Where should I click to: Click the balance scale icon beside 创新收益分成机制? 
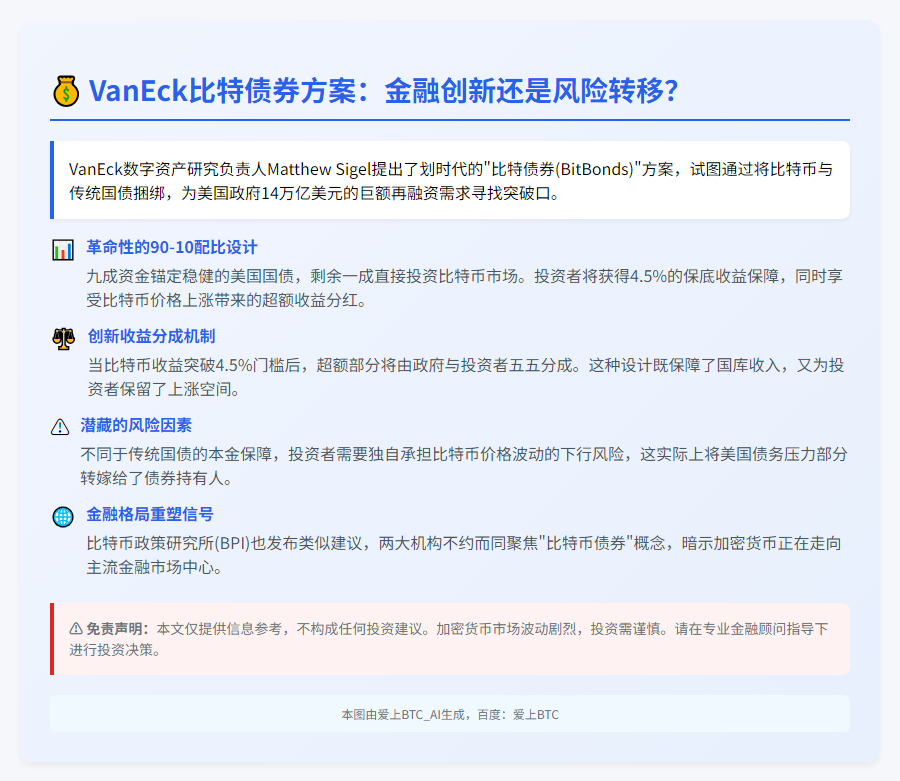click(x=63, y=339)
